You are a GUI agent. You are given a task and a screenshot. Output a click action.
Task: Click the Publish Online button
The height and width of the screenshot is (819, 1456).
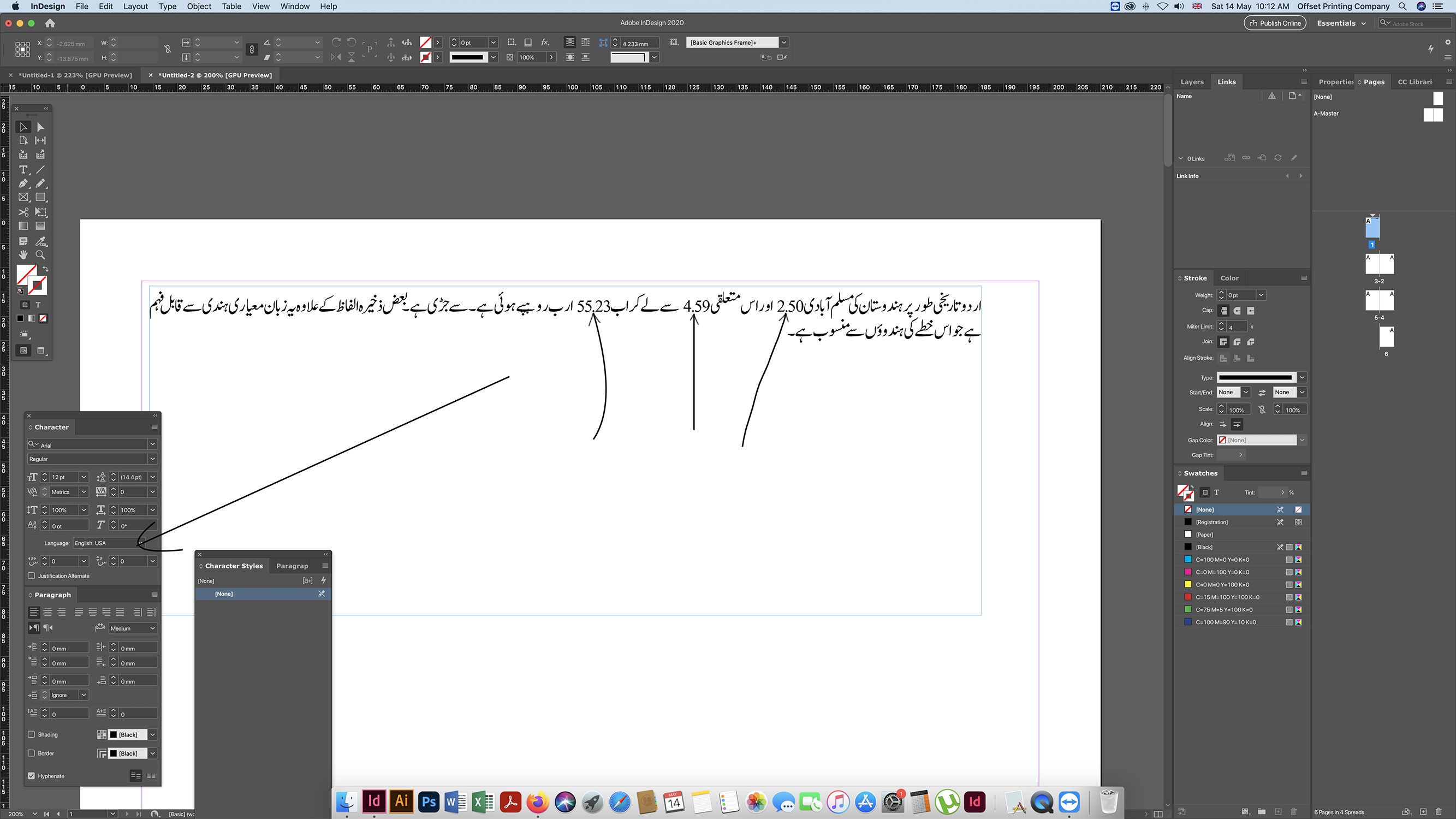[1275, 22]
